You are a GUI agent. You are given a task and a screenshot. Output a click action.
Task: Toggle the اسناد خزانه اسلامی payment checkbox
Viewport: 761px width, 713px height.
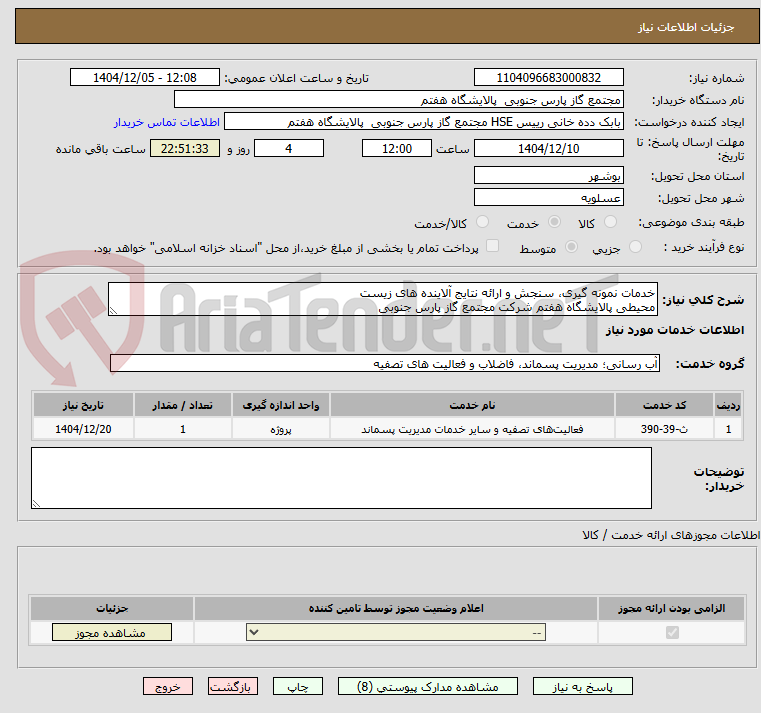[493, 246]
